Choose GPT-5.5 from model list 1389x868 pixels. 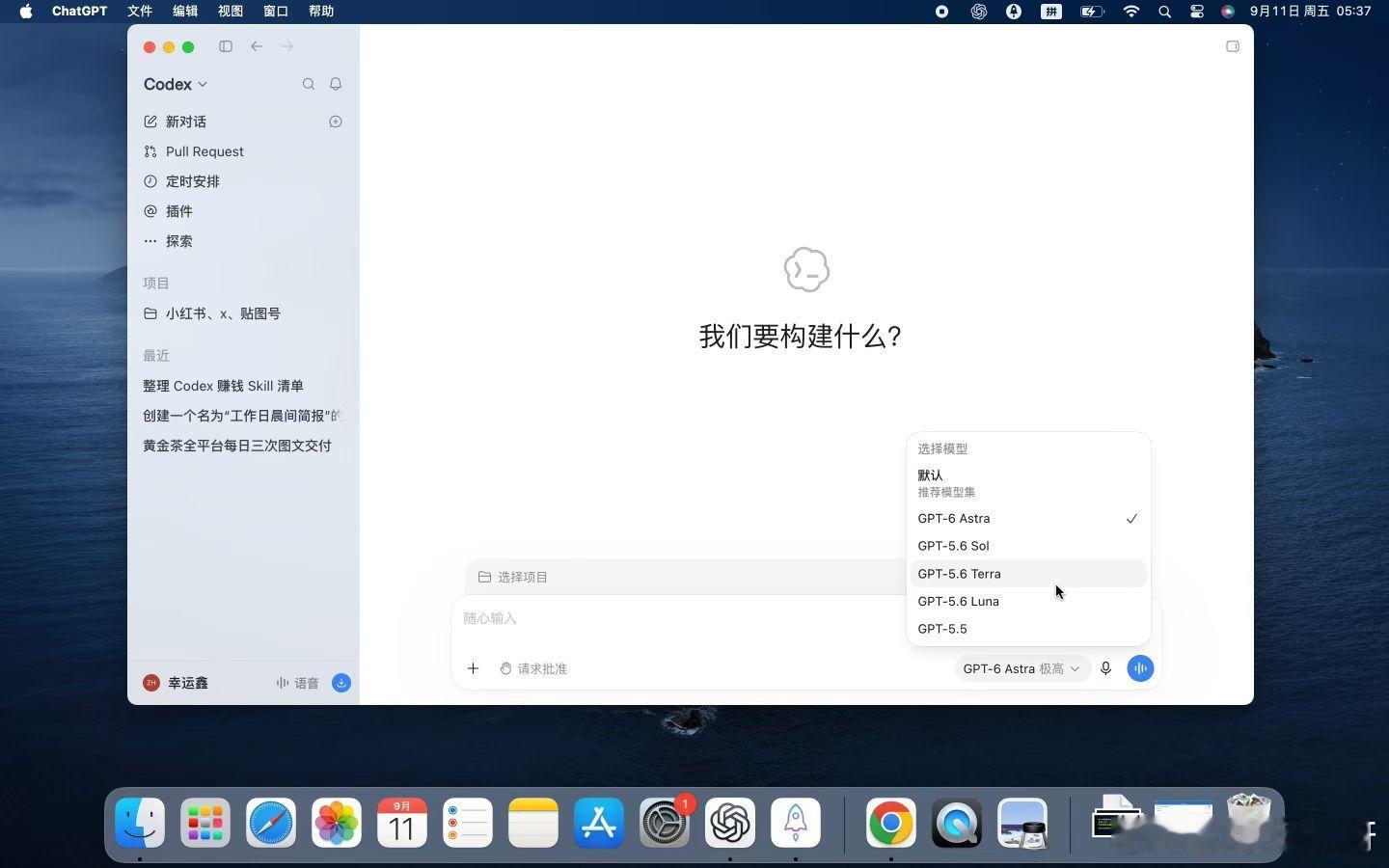[x=1028, y=629]
